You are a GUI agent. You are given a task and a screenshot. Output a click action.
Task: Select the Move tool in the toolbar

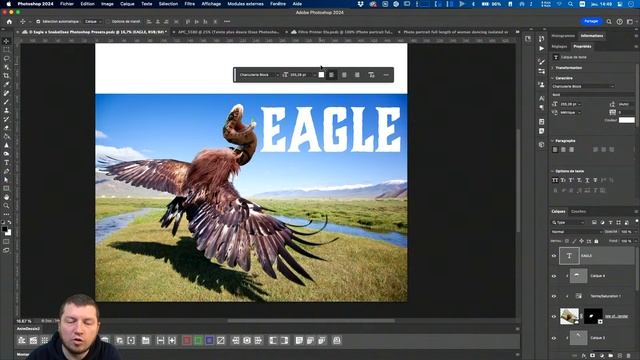pos(6,41)
